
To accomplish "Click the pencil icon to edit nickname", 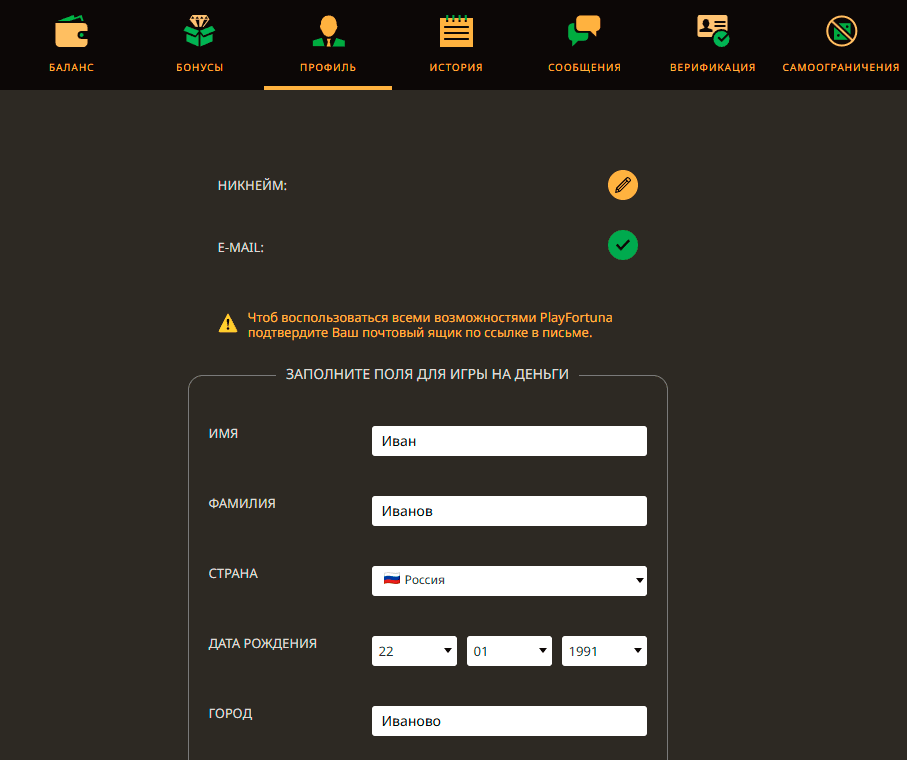I will (622, 185).
